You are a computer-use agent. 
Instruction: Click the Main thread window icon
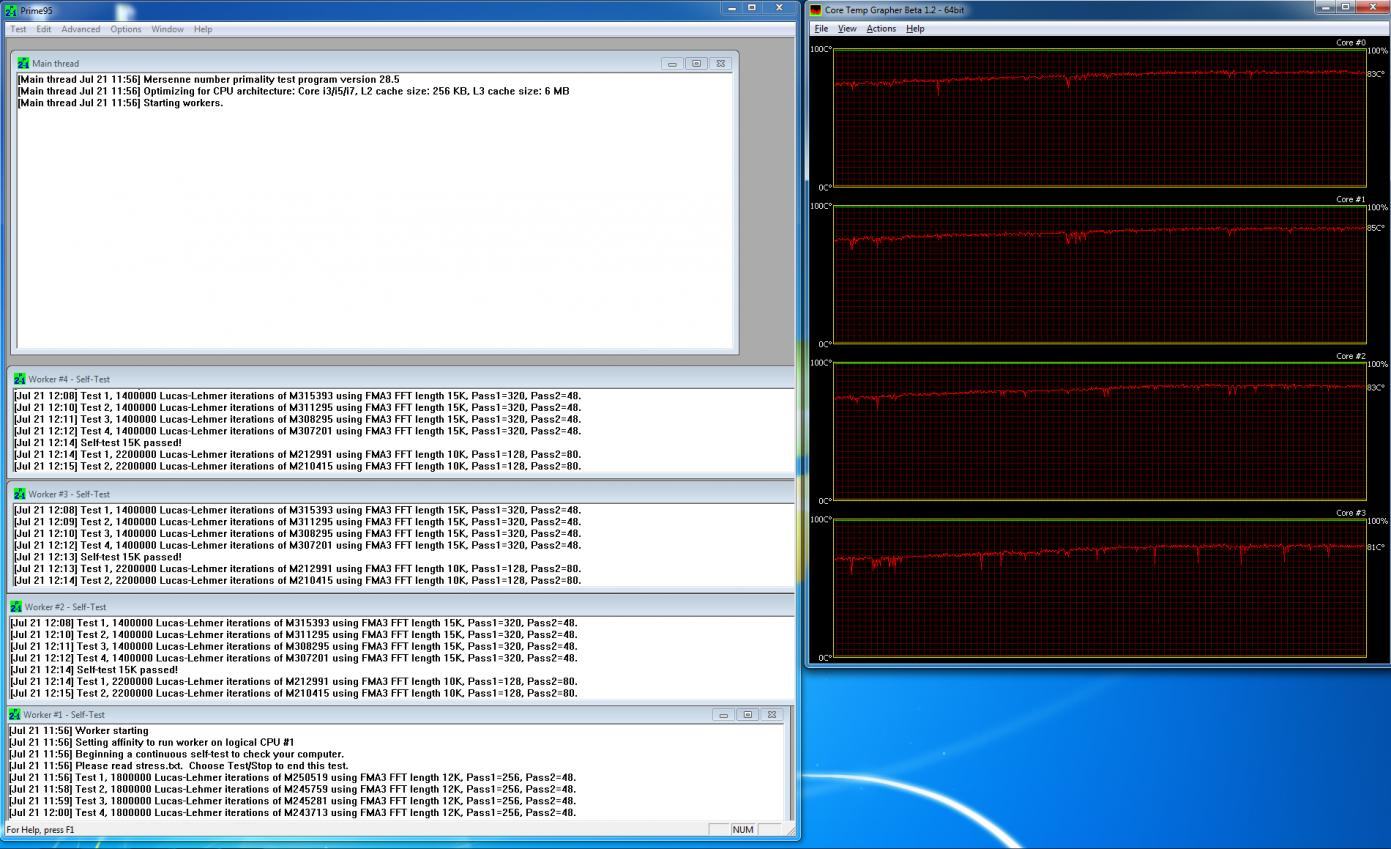pyautogui.click(x=24, y=63)
